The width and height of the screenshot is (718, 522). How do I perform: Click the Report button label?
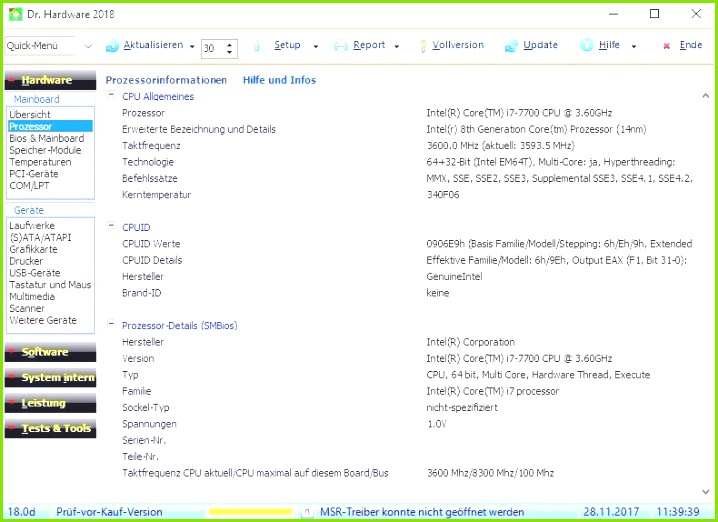tap(369, 45)
